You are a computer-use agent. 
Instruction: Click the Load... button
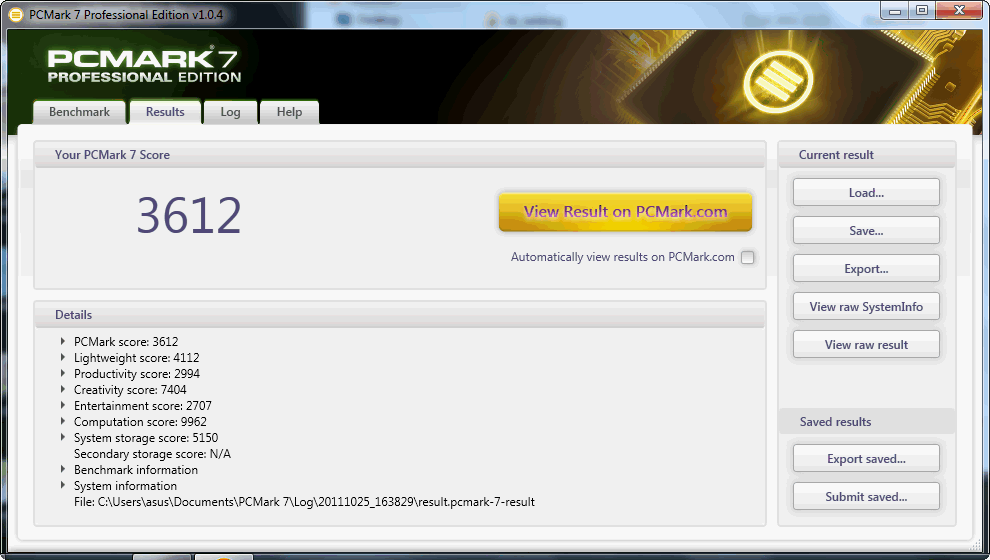point(866,193)
